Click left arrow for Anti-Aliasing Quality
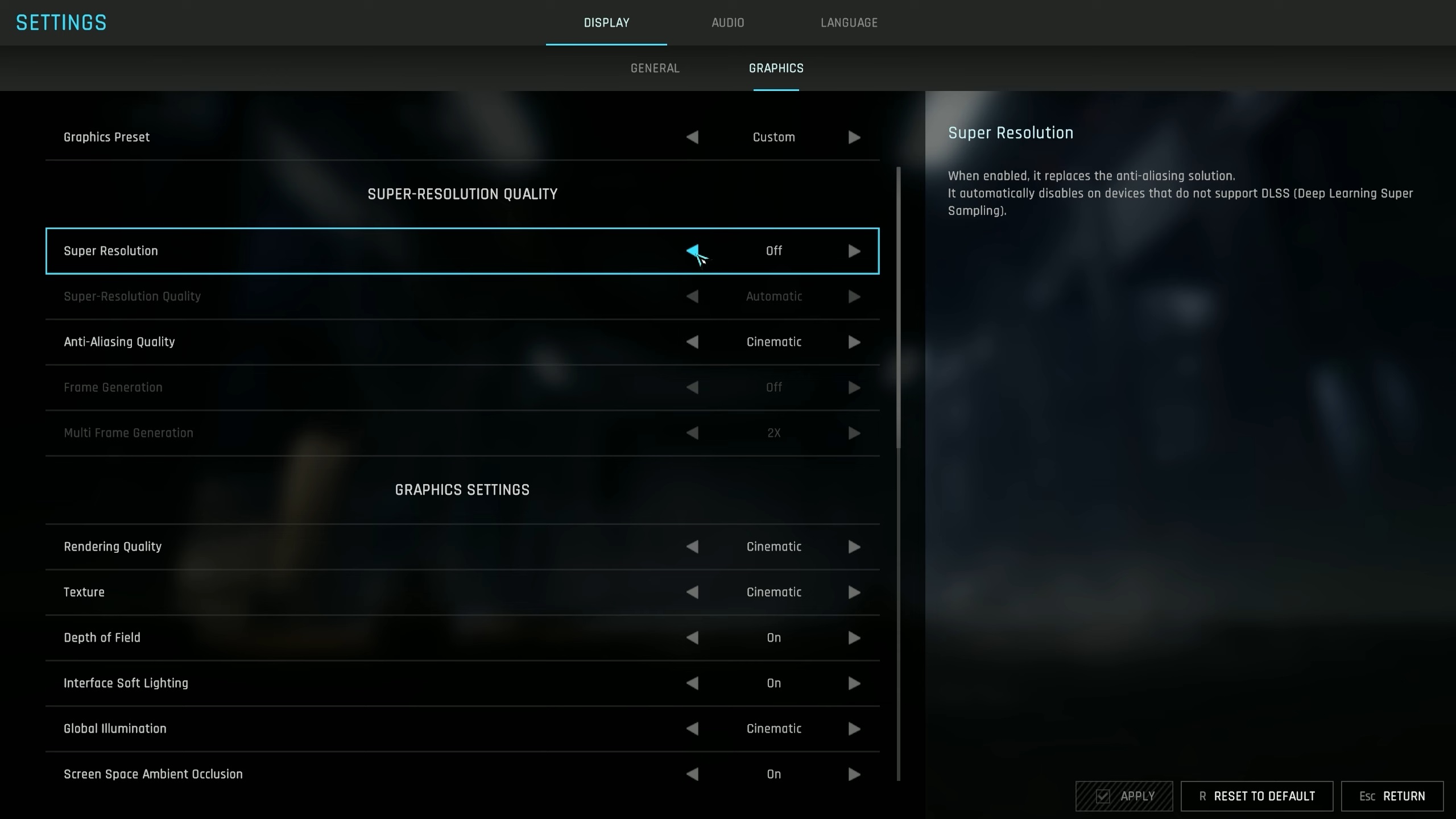The height and width of the screenshot is (819, 1456). tap(692, 342)
